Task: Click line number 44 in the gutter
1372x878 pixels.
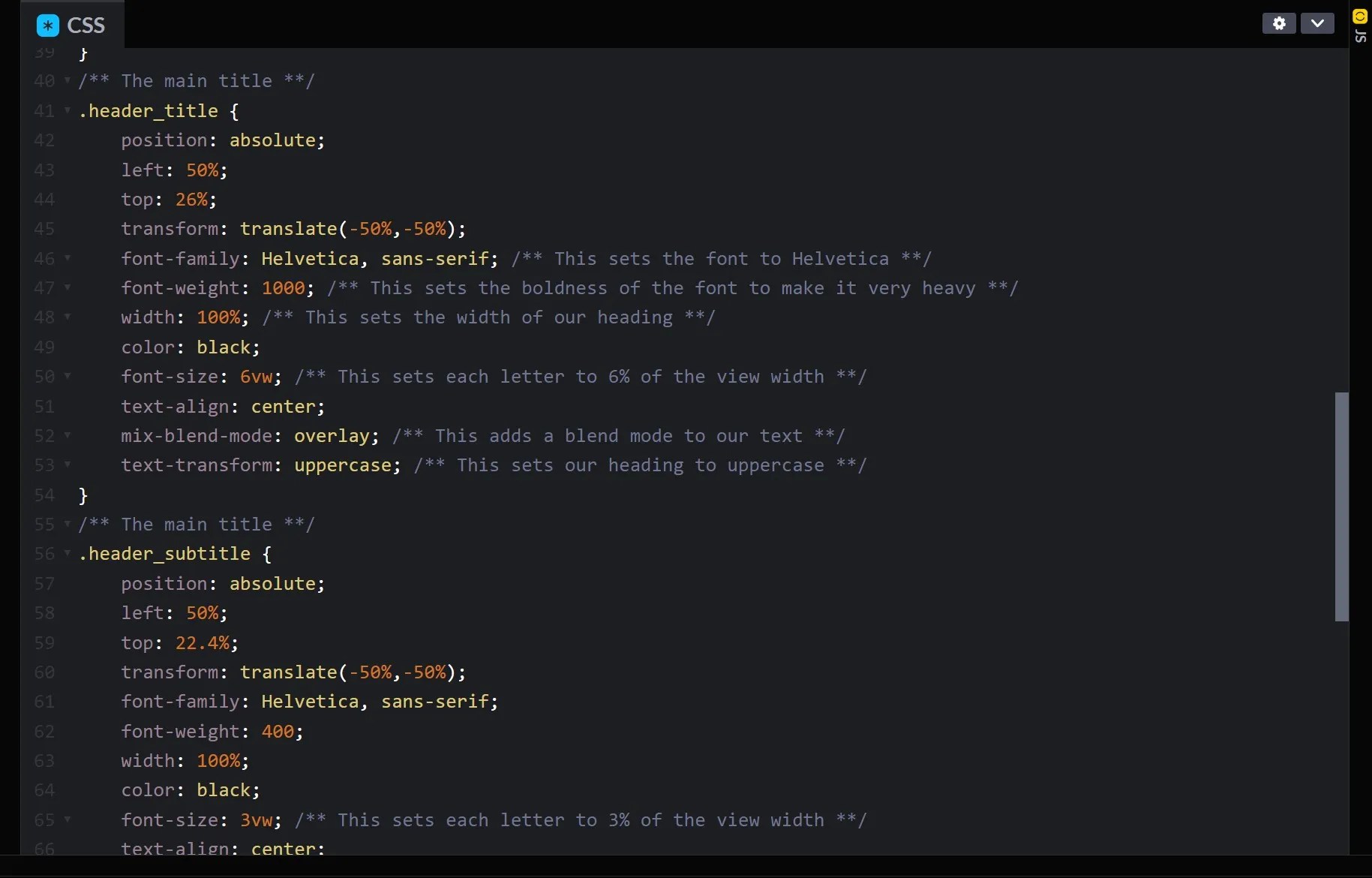Action: click(x=44, y=199)
